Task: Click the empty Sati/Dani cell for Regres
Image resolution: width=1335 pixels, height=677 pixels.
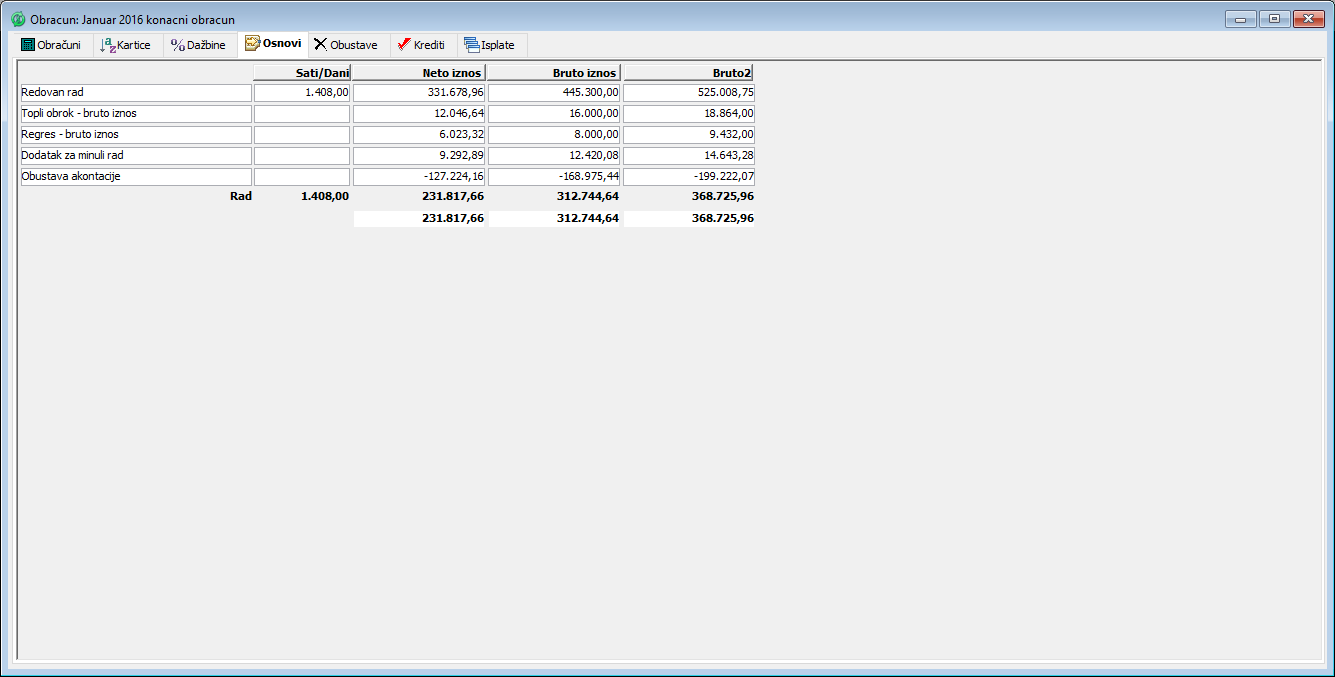Action: (302, 134)
